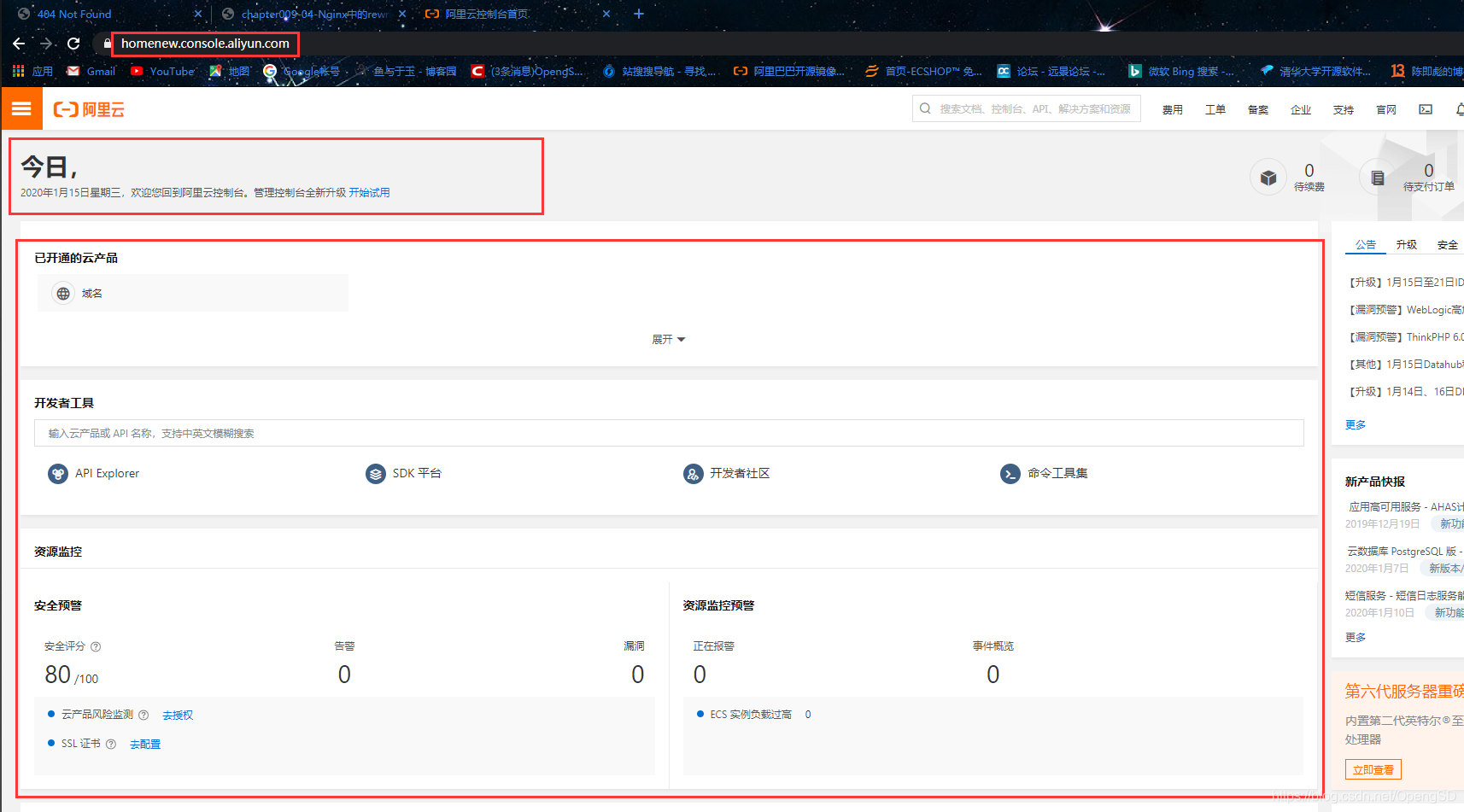The height and width of the screenshot is (812, 1464).
Task: Open the 云数据库 PostgreSQL 版 news item
Action: (1405, 552)
